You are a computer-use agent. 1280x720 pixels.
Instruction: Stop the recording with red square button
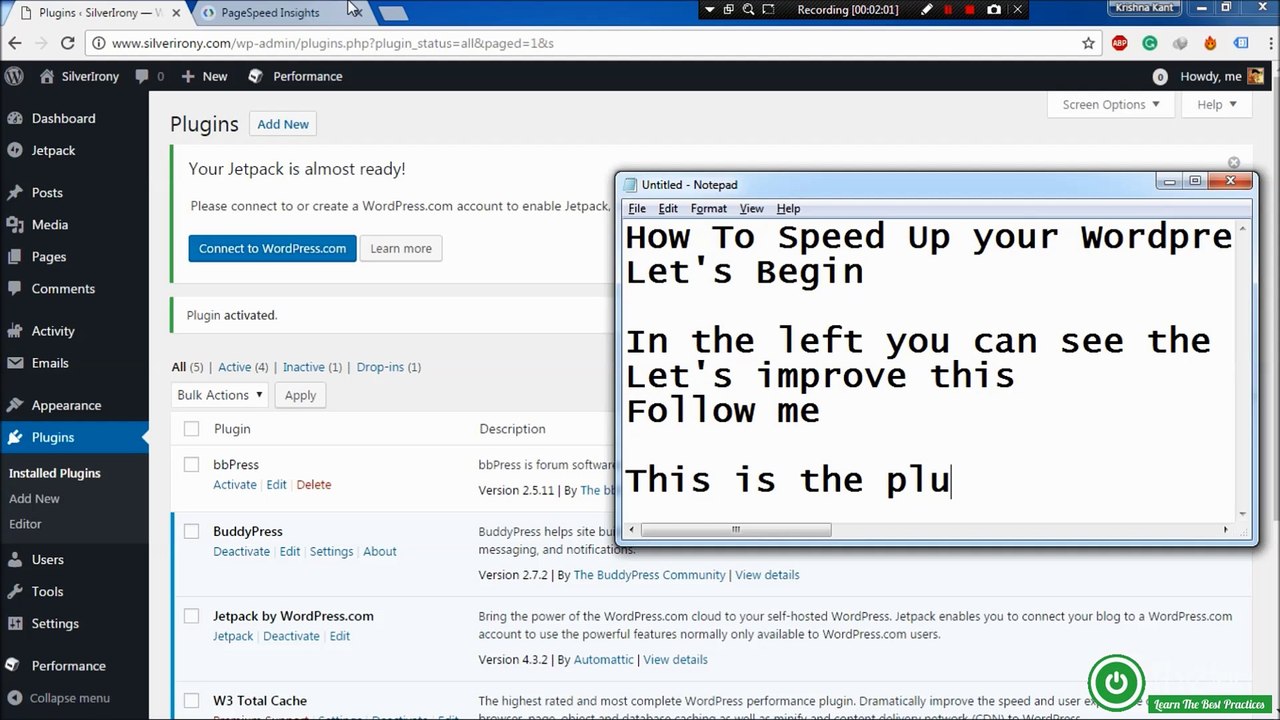(x=971, y=10)
